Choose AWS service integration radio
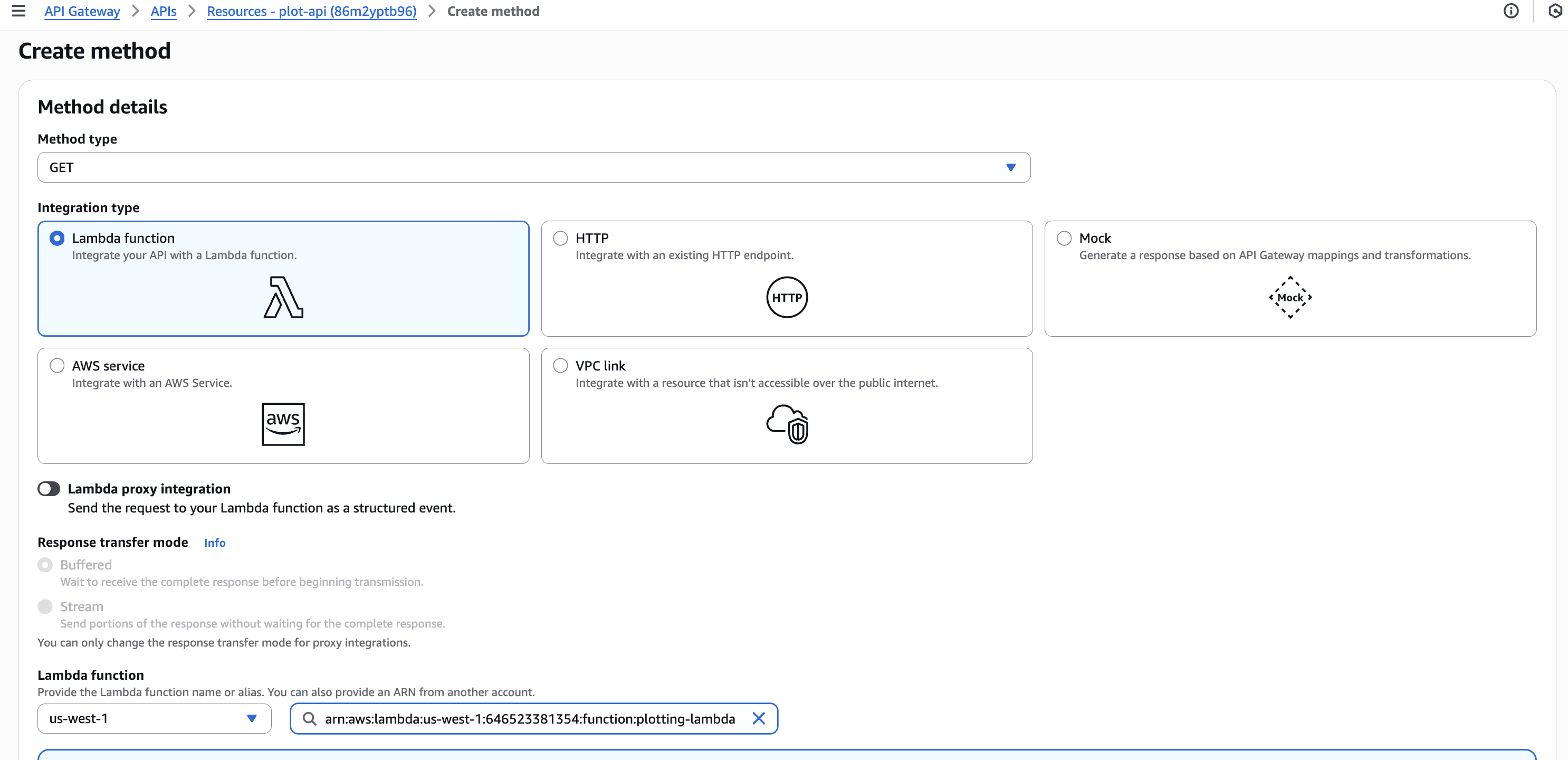The width and height of the screenshot is (1568, 760). click(x=57, y=365)
